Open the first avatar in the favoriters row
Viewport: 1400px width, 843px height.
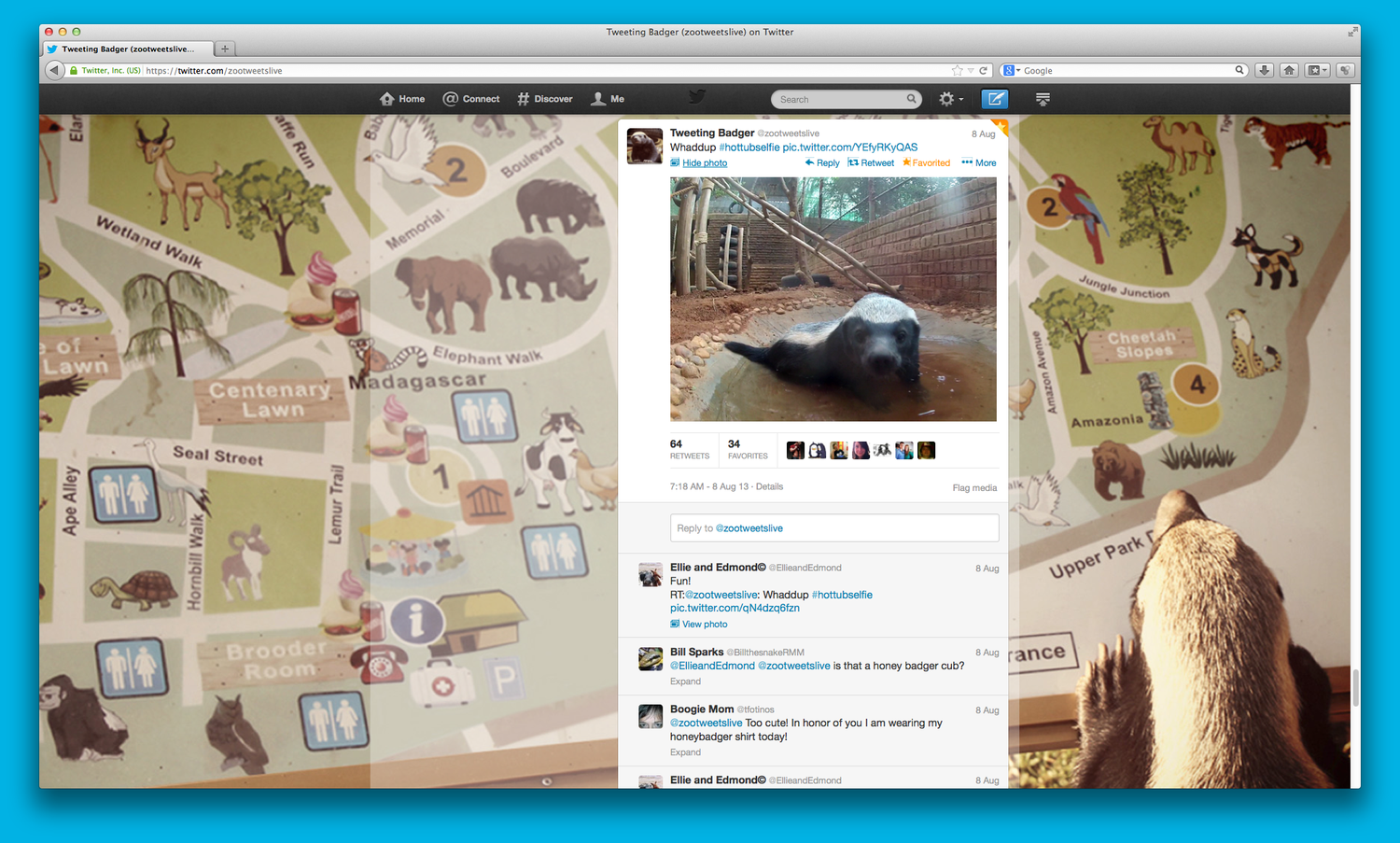(x=795, y=450)
